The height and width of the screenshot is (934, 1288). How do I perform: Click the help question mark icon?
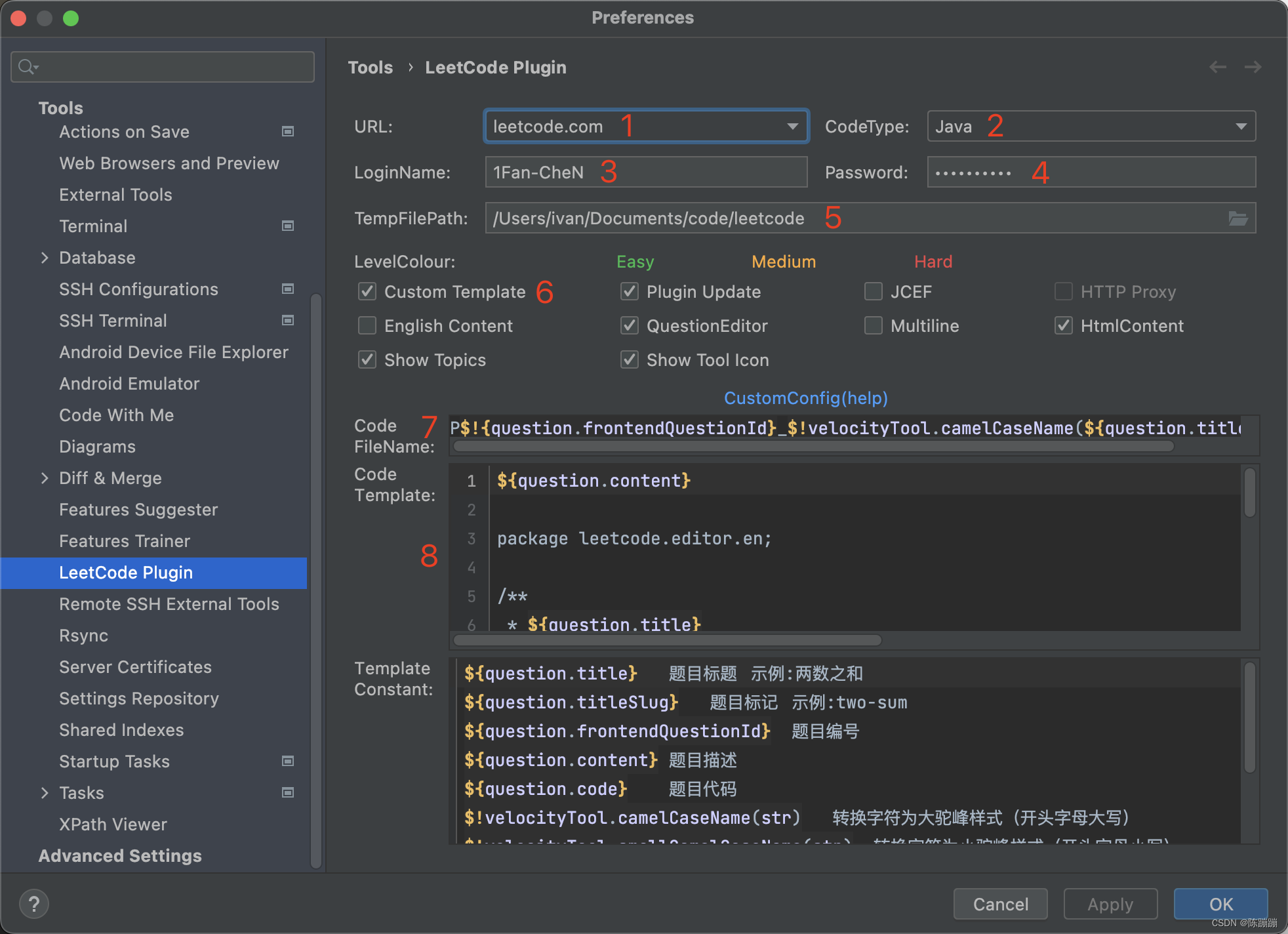pyautogui.click(x=34, y=904)
